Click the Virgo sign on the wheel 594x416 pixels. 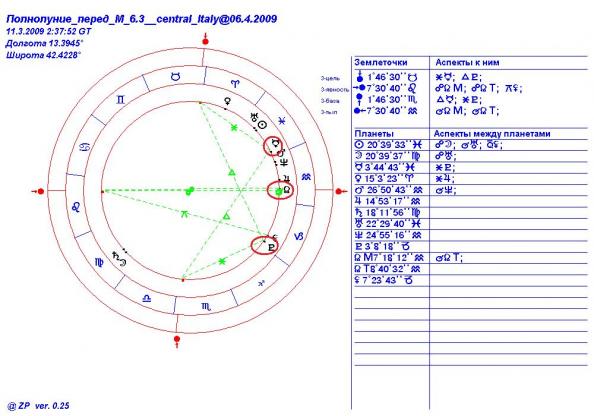[x=99, y=262]
